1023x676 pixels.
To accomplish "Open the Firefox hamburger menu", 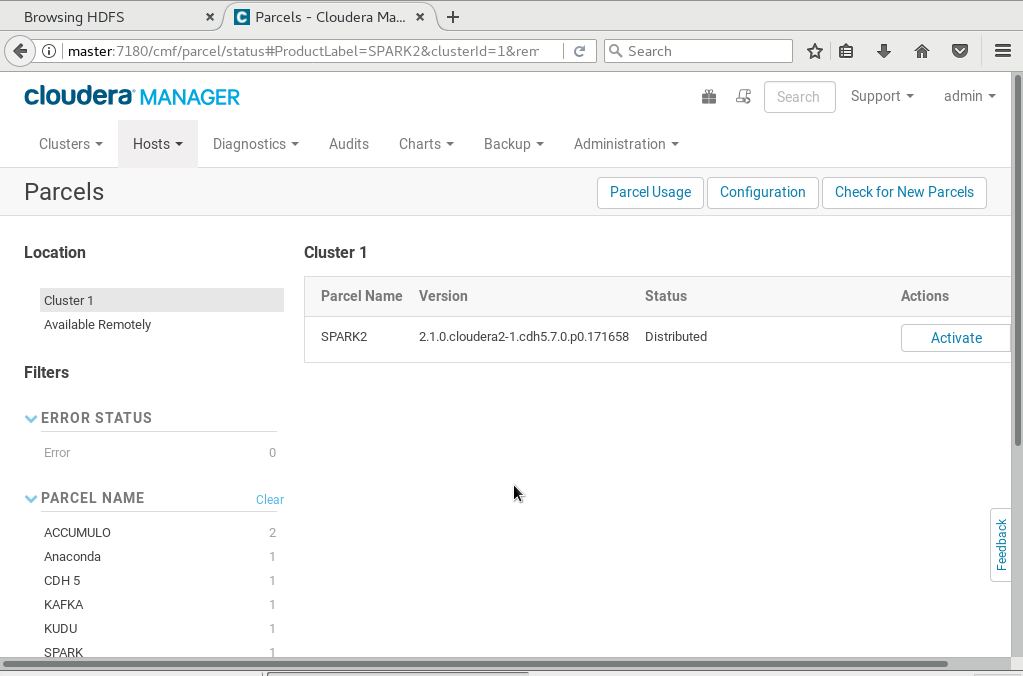I will point(1003,51).
